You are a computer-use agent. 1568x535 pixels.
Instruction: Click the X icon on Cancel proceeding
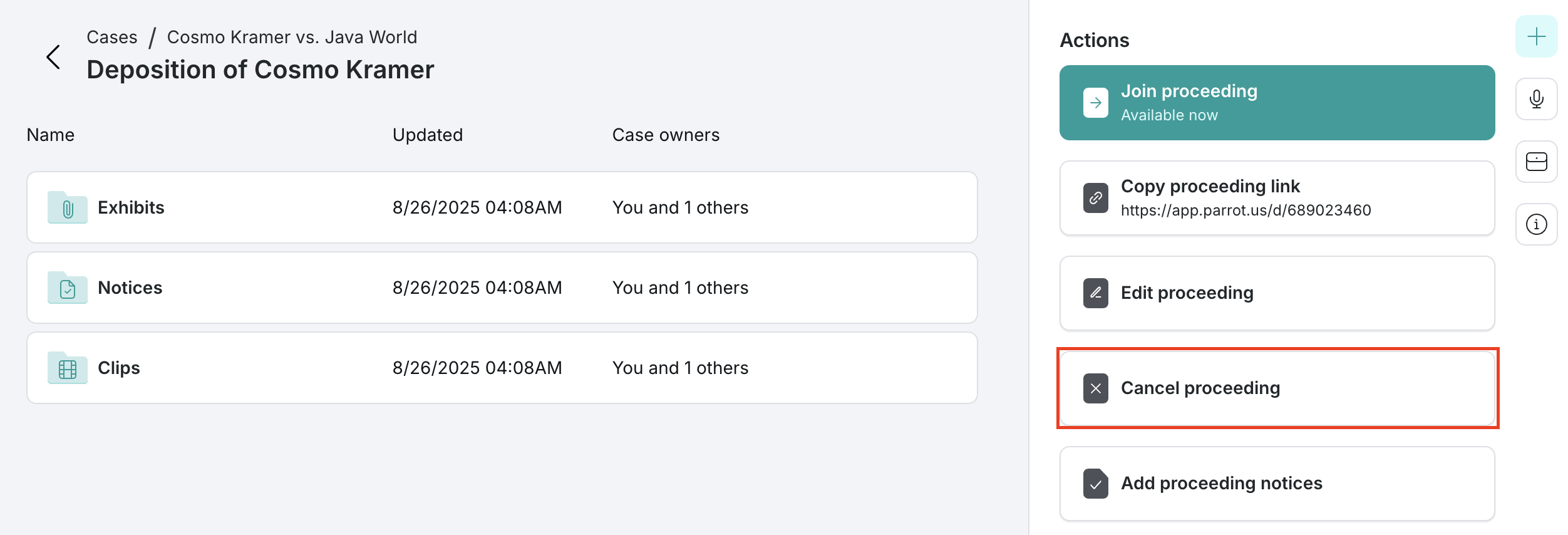pyautogui.click(x=1096, y=388)
